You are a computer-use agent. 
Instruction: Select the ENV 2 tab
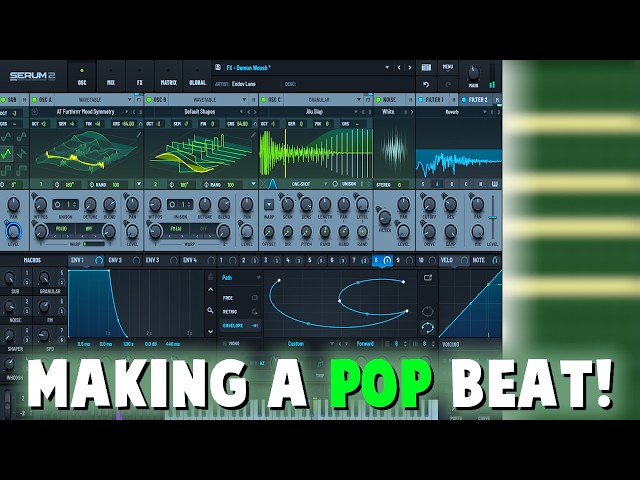[x=124, y=260]
